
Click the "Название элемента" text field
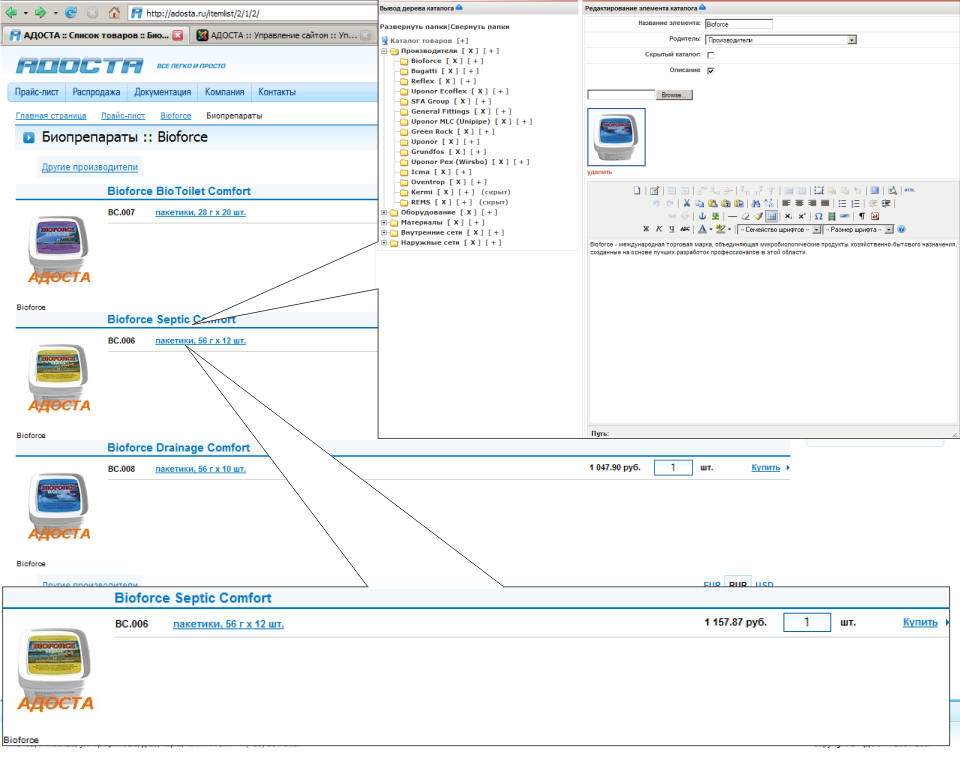(738, 23)
